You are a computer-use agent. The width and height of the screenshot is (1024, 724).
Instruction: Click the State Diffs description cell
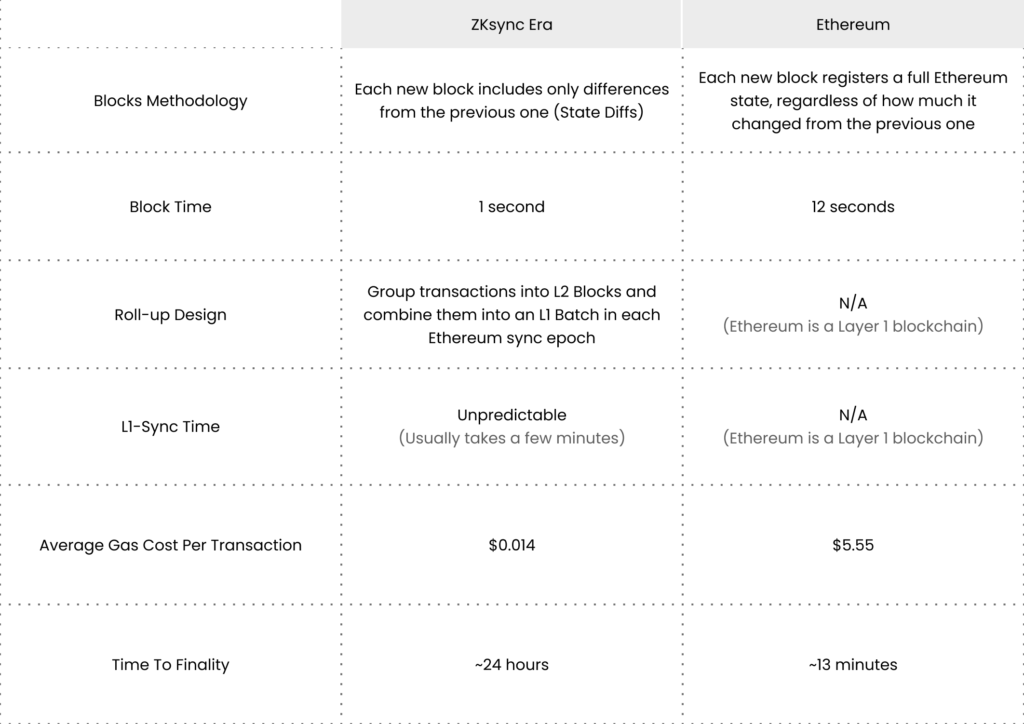(511, 100)
